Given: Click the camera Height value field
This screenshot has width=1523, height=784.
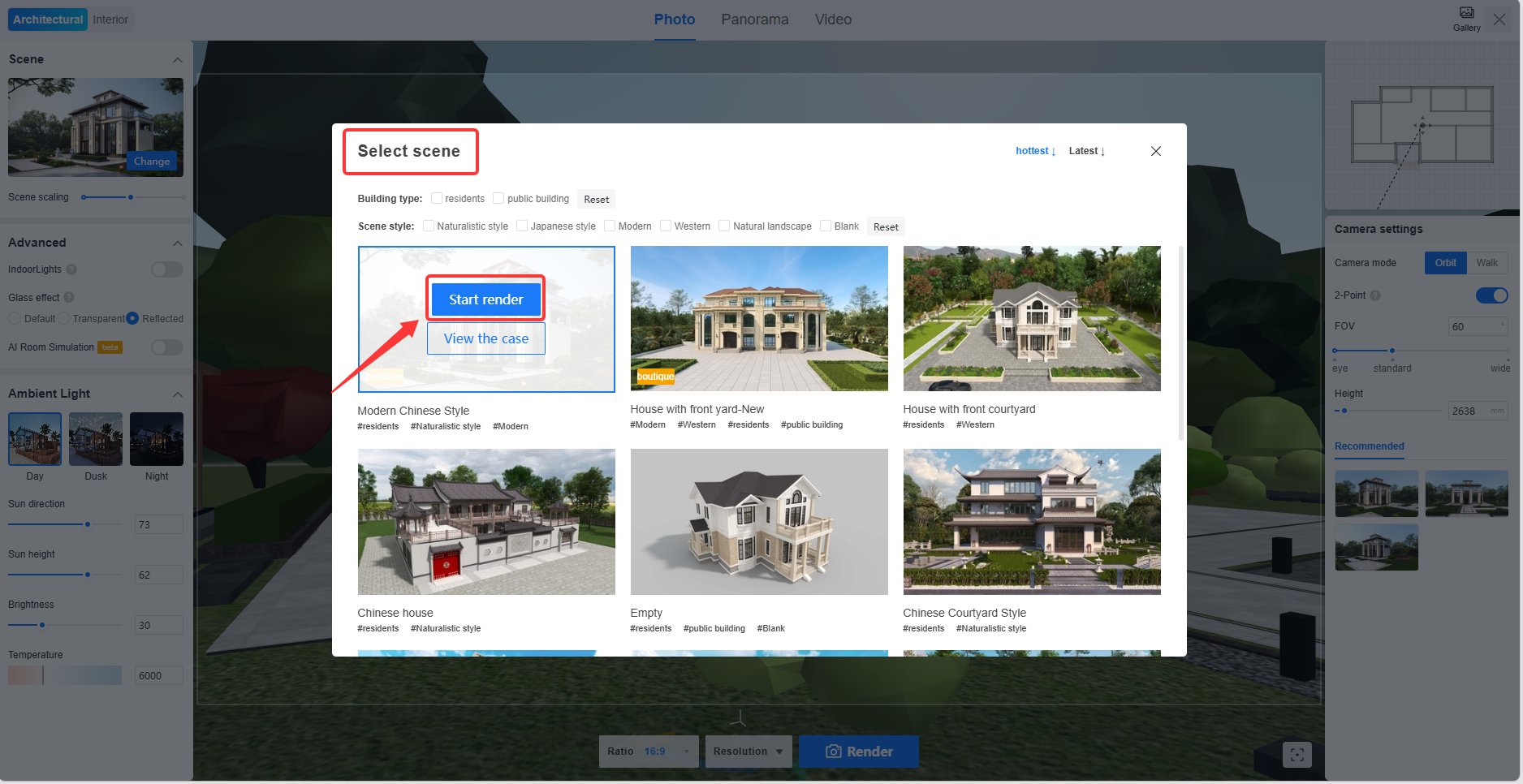Looking at the screenshot, I should [x=1478, y=411].
